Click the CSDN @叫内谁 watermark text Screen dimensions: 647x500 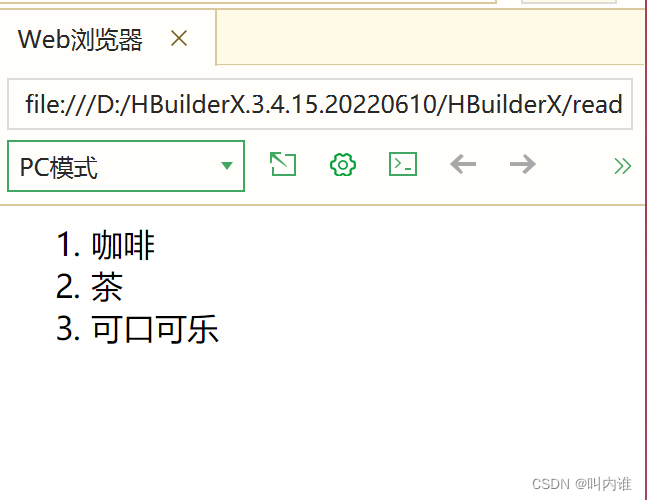(x=581, y=484)
